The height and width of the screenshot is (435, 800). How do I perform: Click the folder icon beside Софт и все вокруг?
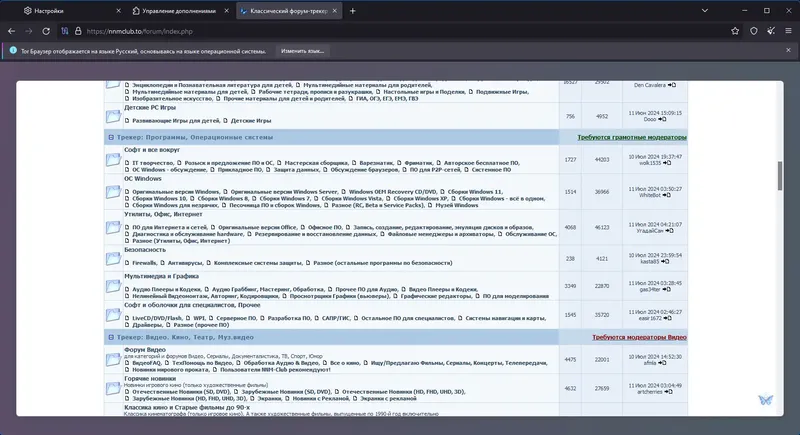[113, 160]
